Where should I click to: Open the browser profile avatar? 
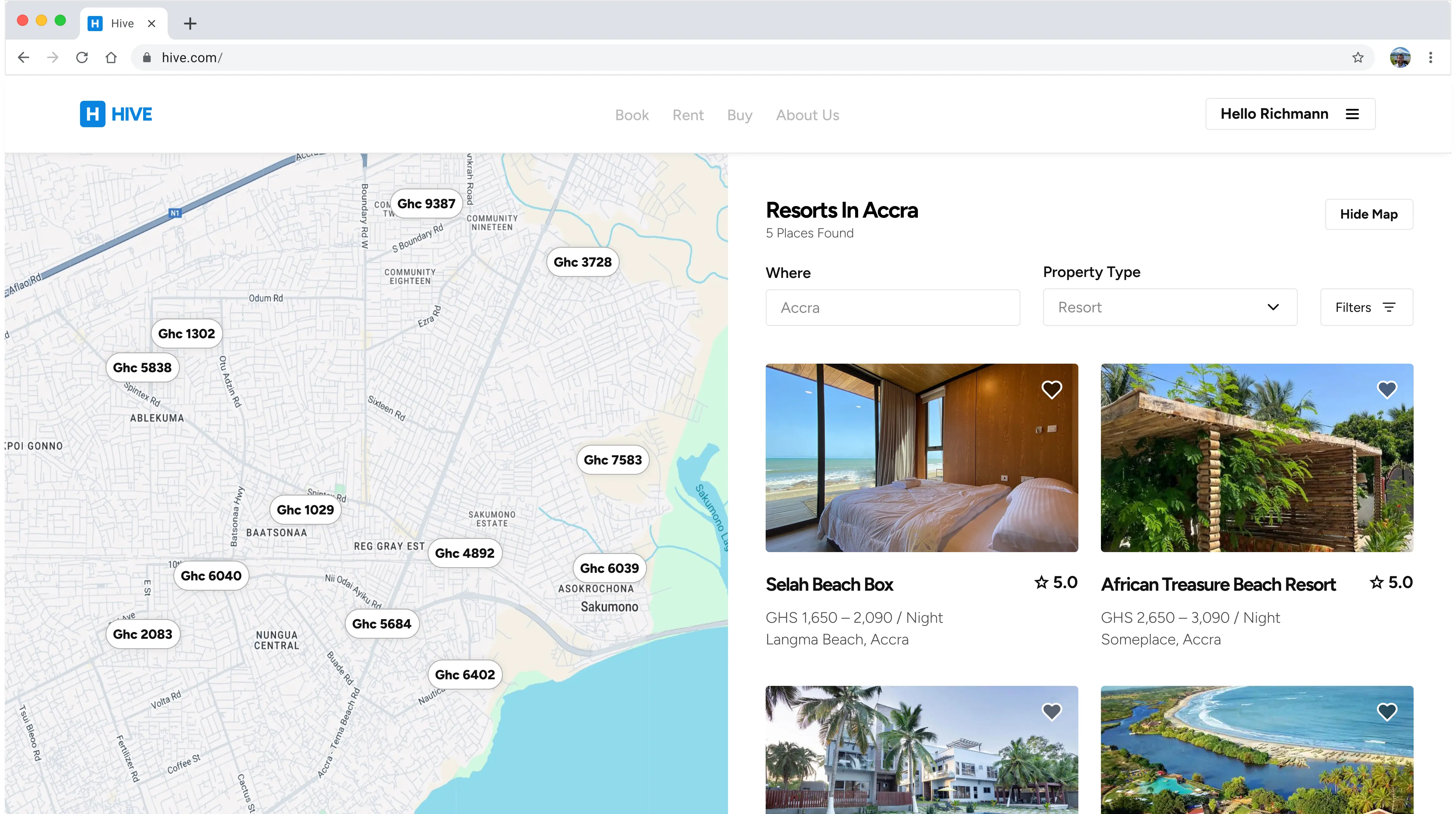1400,58
